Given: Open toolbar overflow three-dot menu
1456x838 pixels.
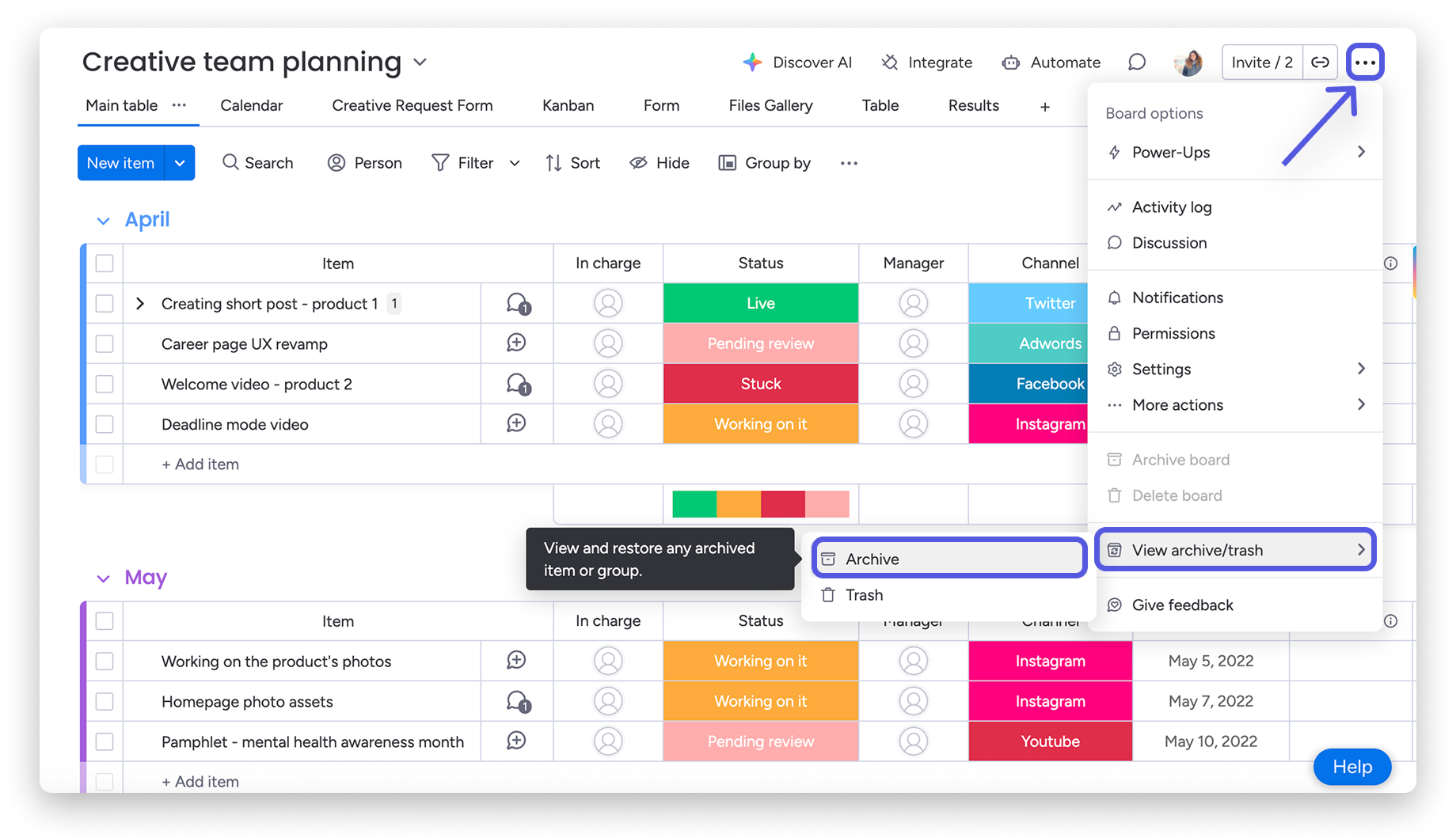Looking at the screenshot, I should (x=849, y=163).
